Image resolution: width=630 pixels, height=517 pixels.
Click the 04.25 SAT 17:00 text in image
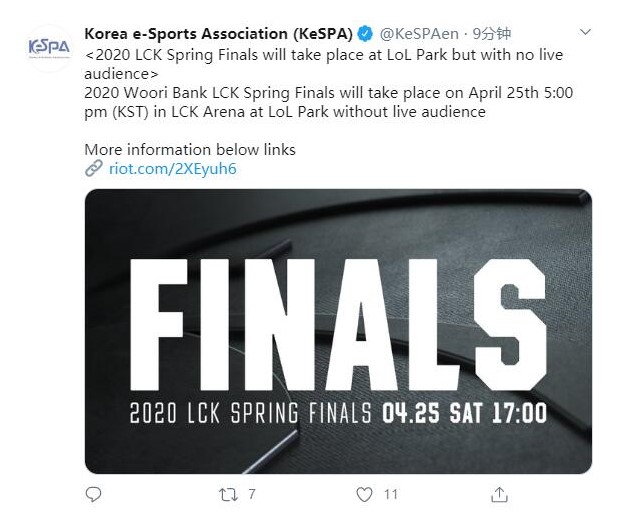click(465, 412)
